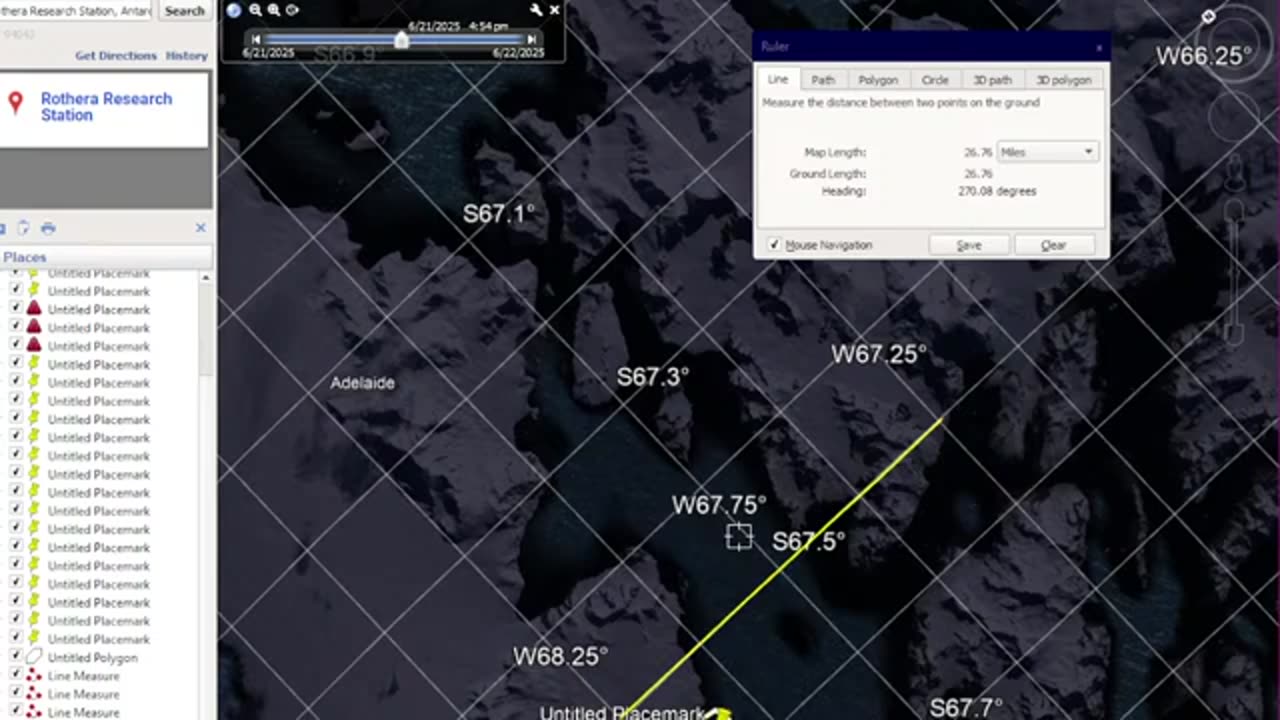Open the Miles units dropdown
1280x720 pixels.
click(x=1047, y=152)
